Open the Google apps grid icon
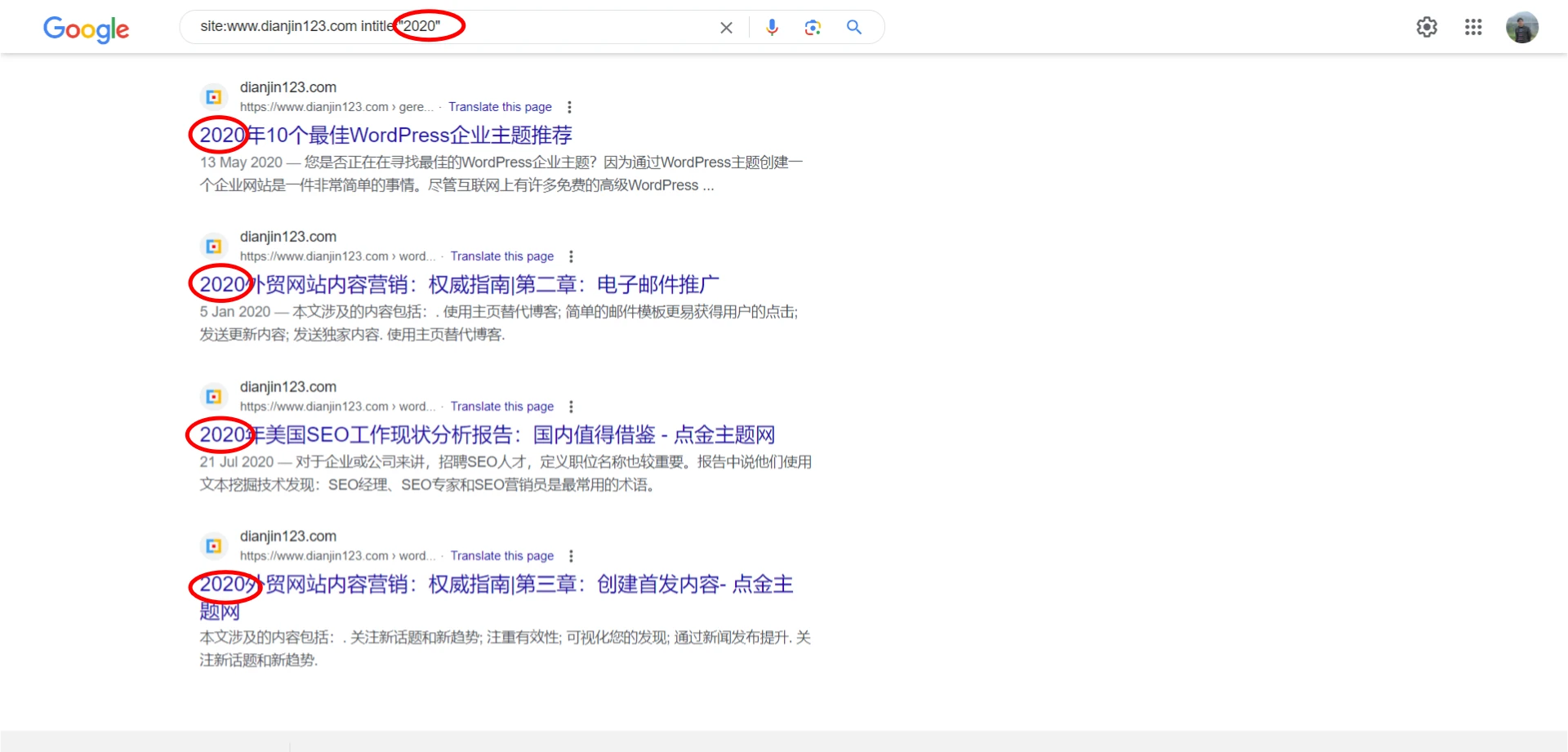This screenshot has height=752, width=1568. pyautogui.click(x=1473, y=27)
